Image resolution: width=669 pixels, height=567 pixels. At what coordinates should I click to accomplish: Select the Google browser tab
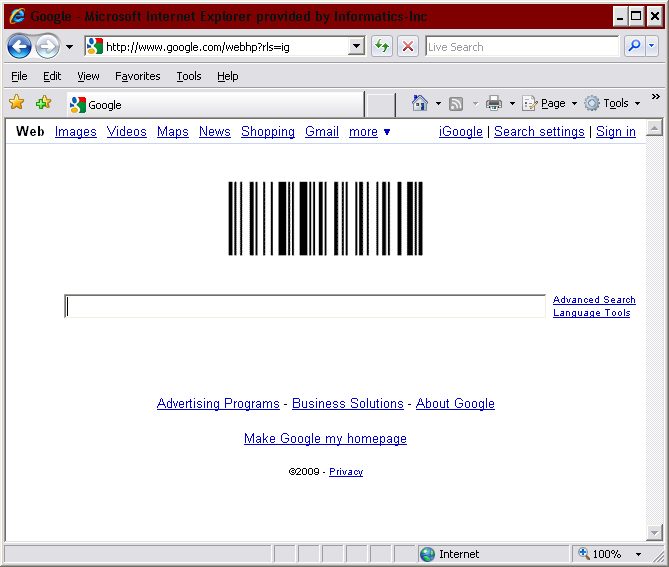coord(215,105)
